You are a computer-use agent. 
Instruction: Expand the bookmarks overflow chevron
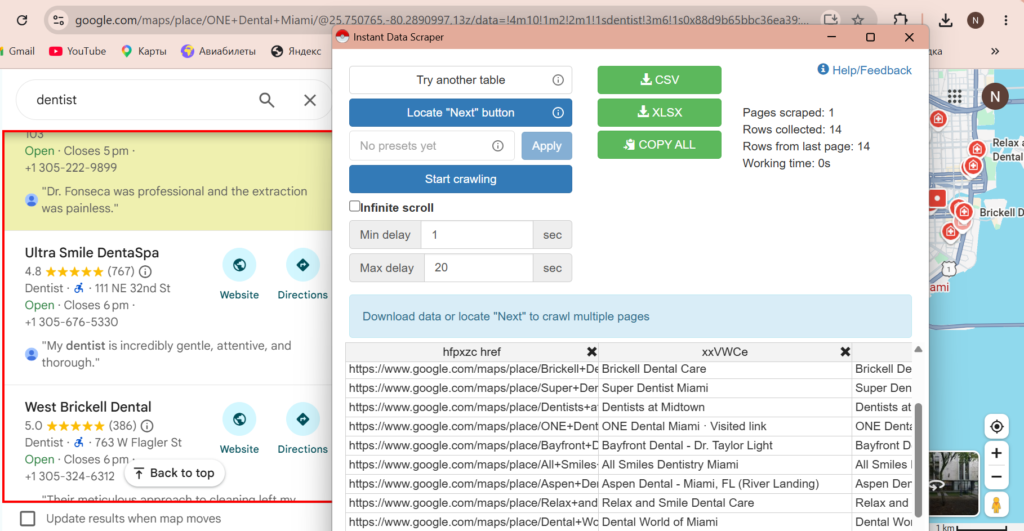995,51
